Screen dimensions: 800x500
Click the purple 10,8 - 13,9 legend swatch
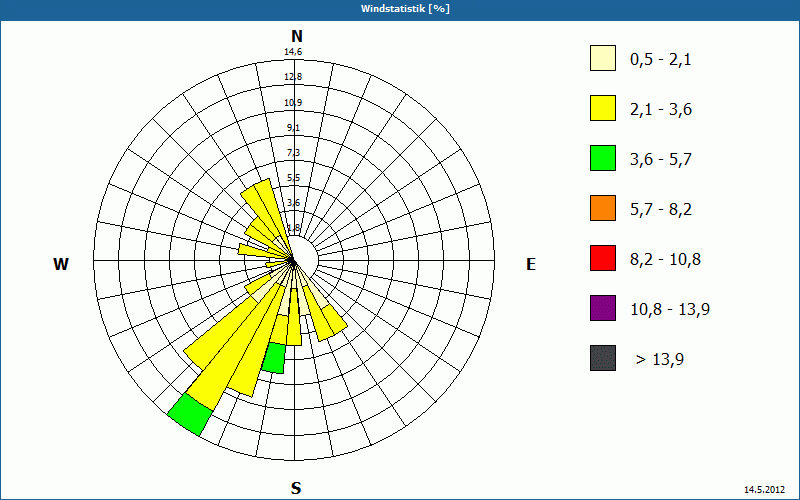[x=603, y=308]
